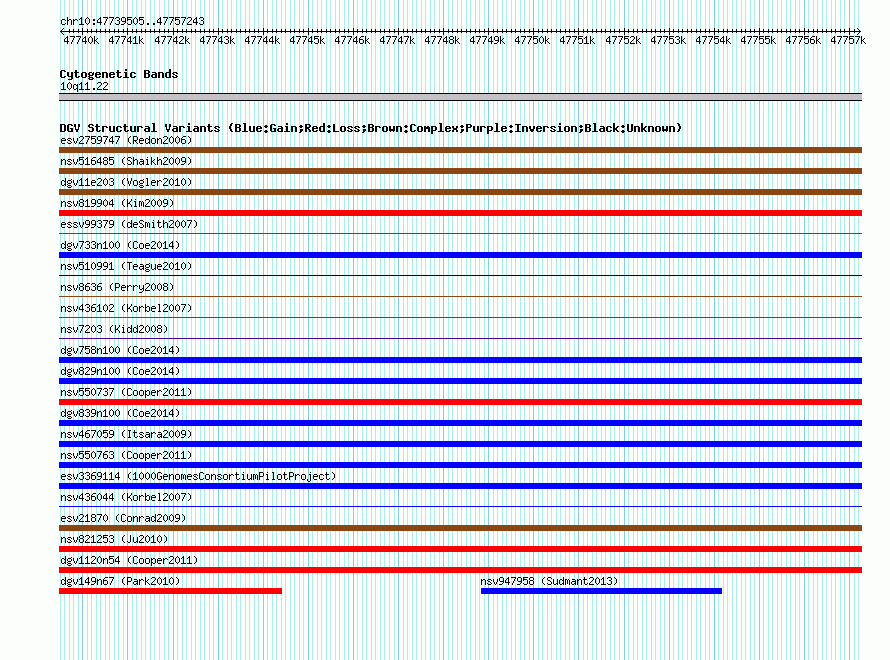Click the brown esv2759747 complex variant bar
Viewport: 890px width, 660px height.
pyautogui.click(x=460, y=150)
